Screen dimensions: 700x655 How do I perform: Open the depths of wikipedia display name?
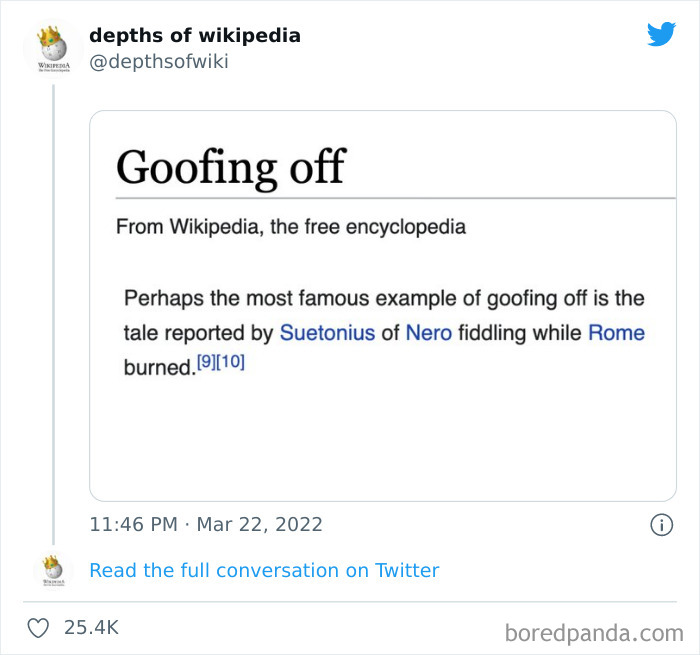(x=194, y=36)
